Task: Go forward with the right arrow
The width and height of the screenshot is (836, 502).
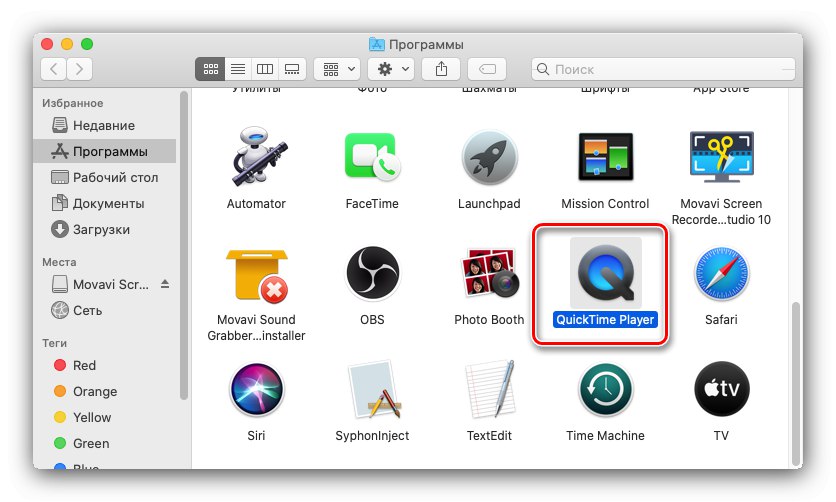Action: (79, 69)
